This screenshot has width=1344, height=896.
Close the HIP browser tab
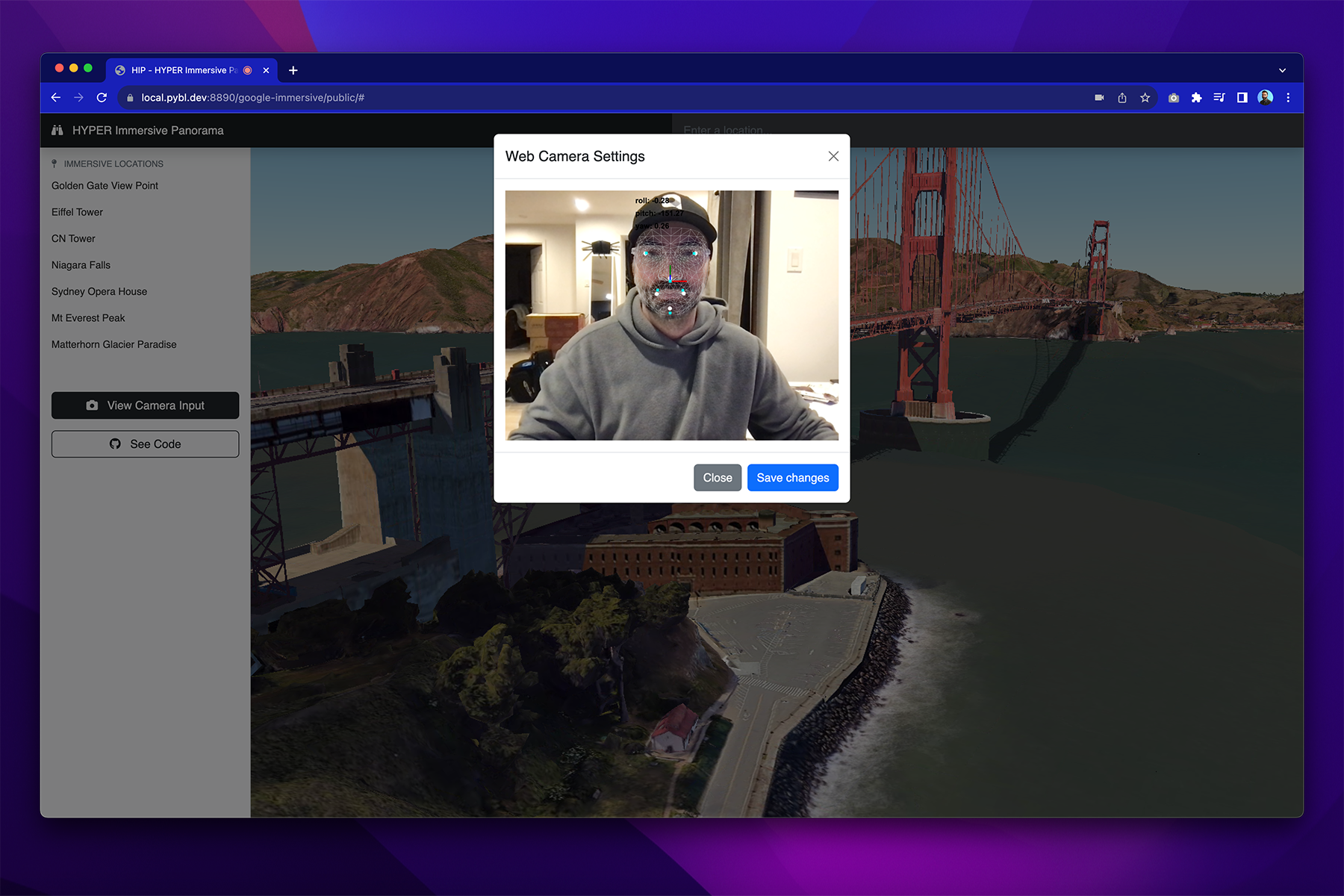266,70
